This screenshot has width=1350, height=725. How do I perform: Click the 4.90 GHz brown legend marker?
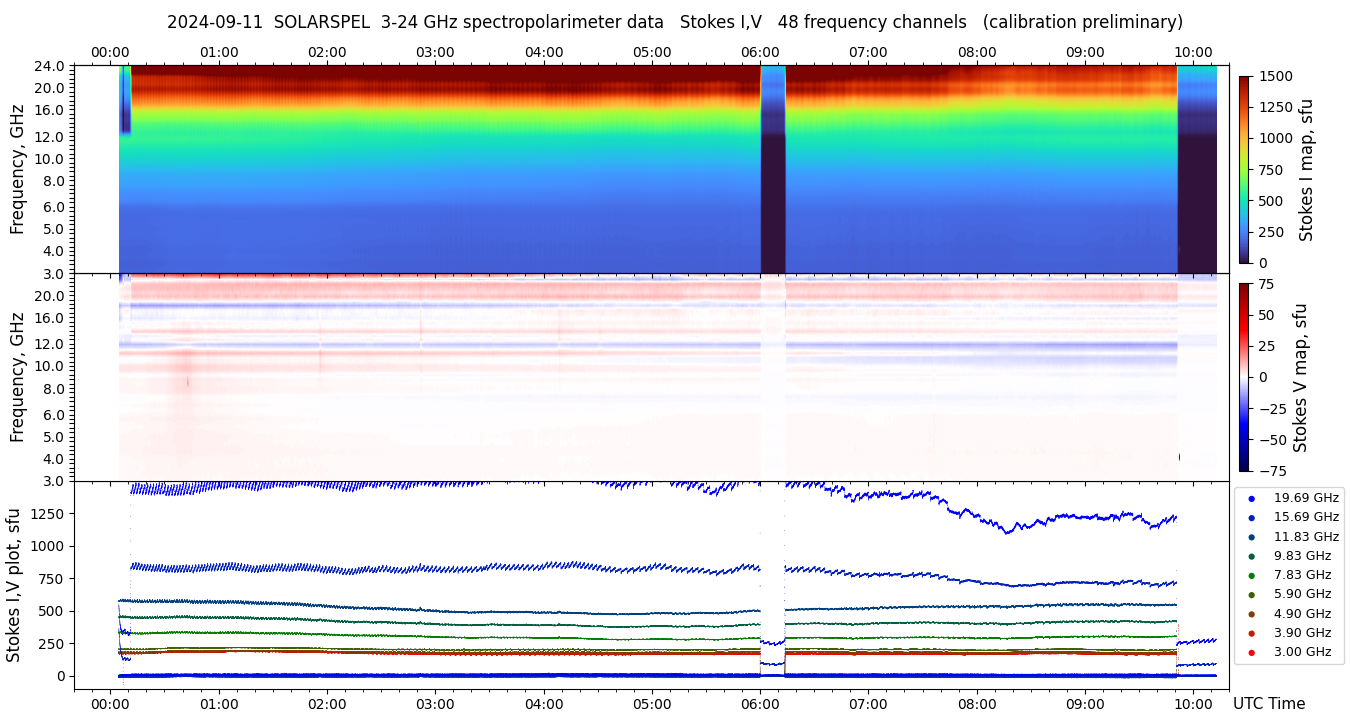click(1251, 614)
